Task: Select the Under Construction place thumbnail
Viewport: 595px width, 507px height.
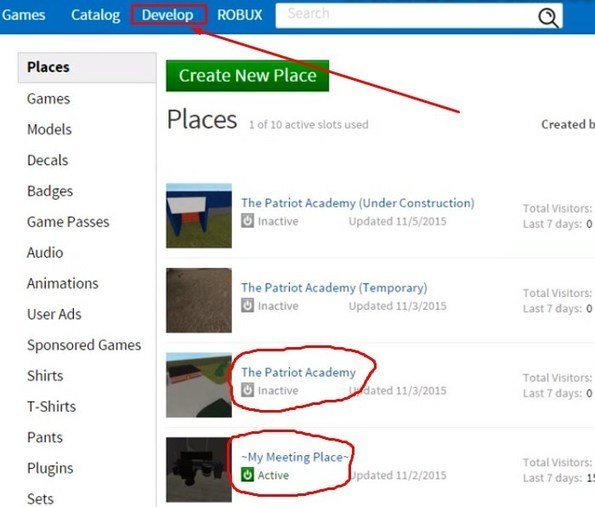Action: click(199, 216)
